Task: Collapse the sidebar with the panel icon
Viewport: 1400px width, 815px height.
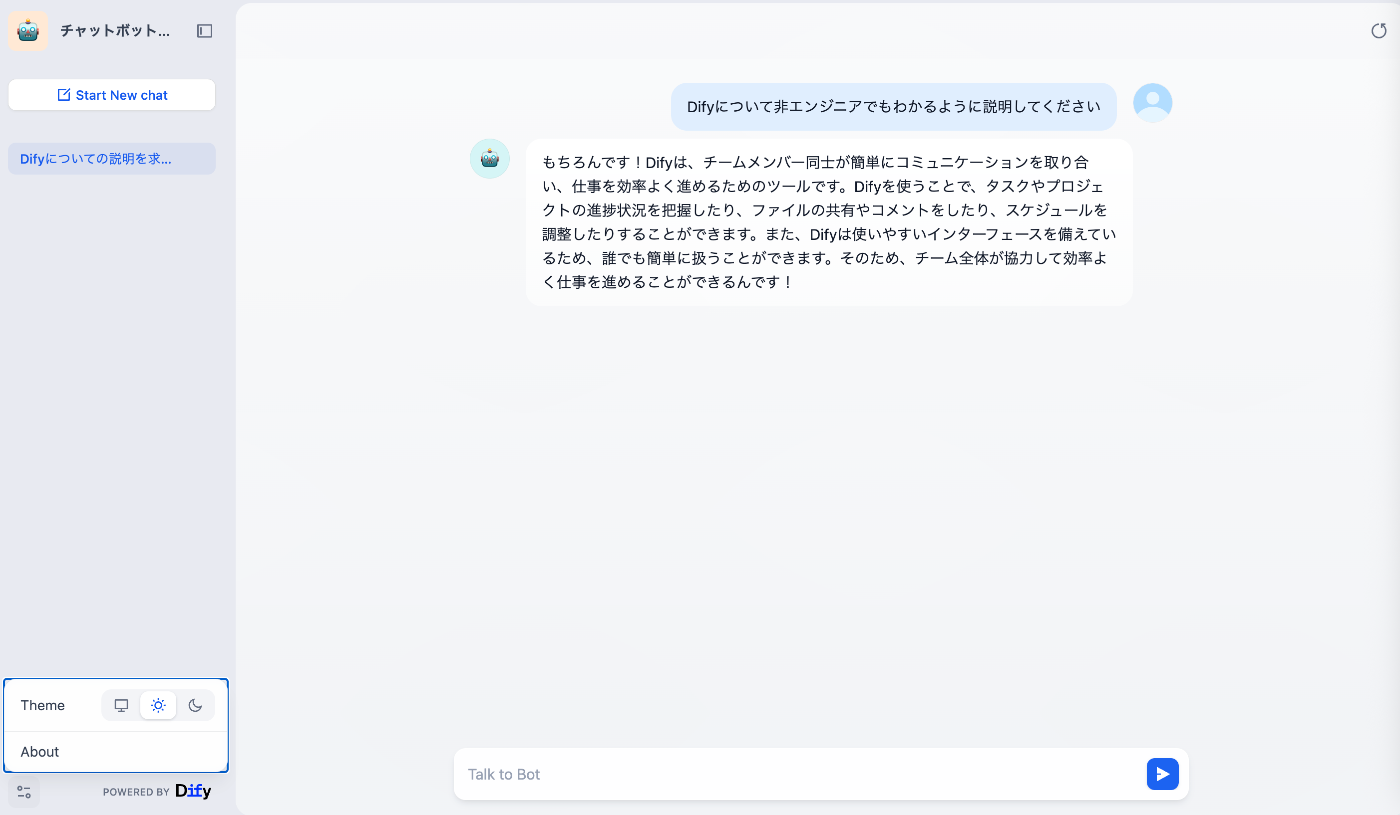Action: pos(205,31)
